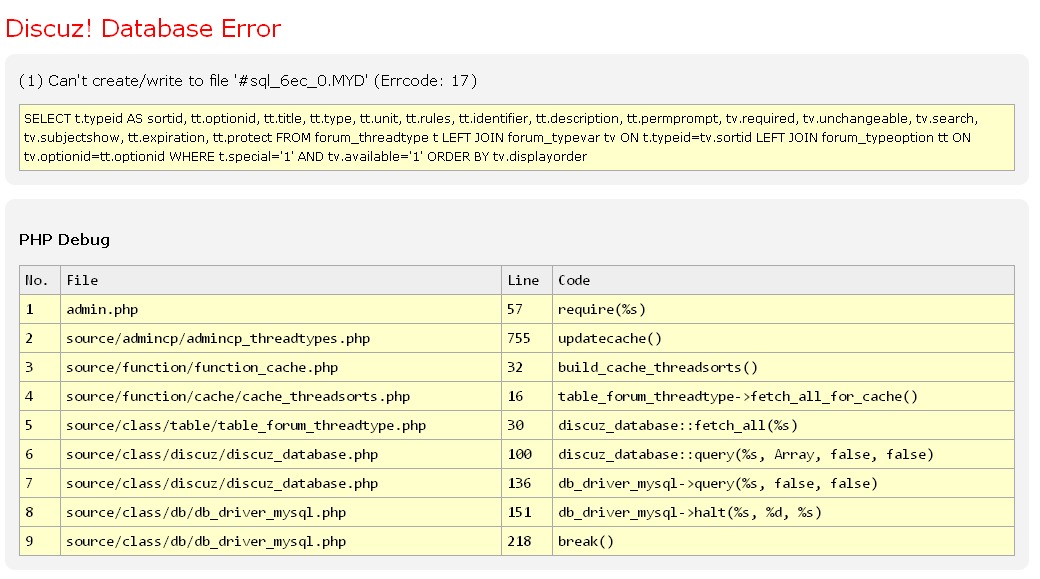Viewport: 1040px width, 579px height.
Task: Click the 'No.' column header
Action: 40,280
